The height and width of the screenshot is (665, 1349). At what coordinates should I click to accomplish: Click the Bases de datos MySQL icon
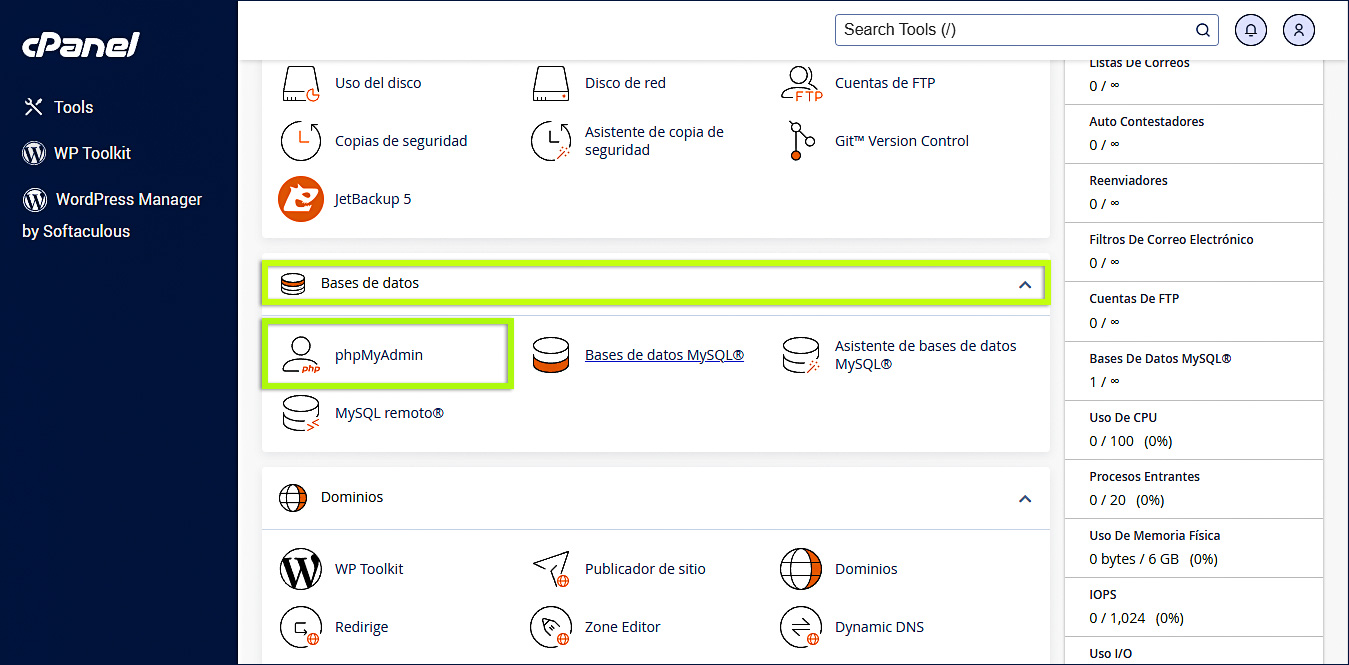click(x=551, y=355)
